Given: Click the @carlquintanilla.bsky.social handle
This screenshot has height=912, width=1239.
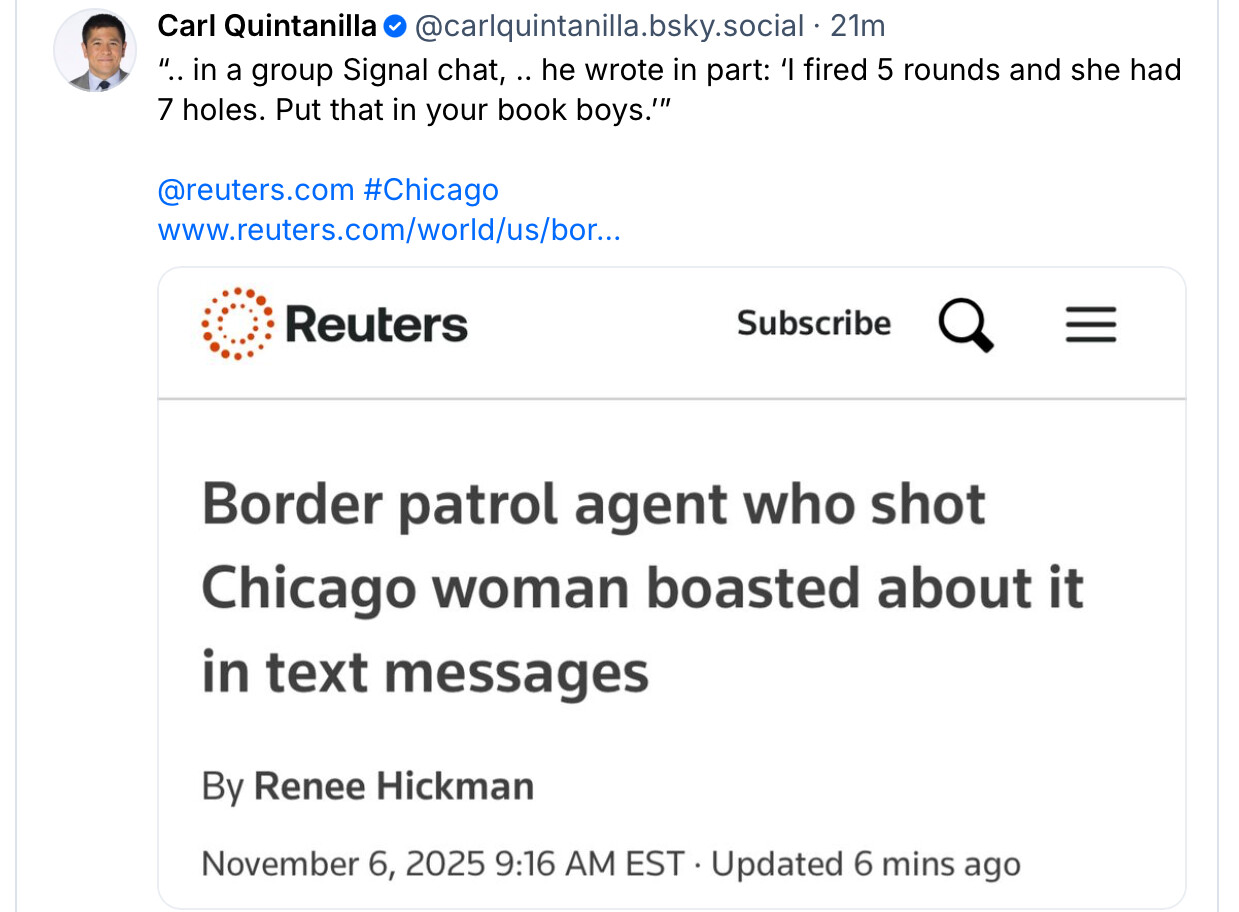Looking at the screenshot, I should pyautogui.click(x=608, y=27).
